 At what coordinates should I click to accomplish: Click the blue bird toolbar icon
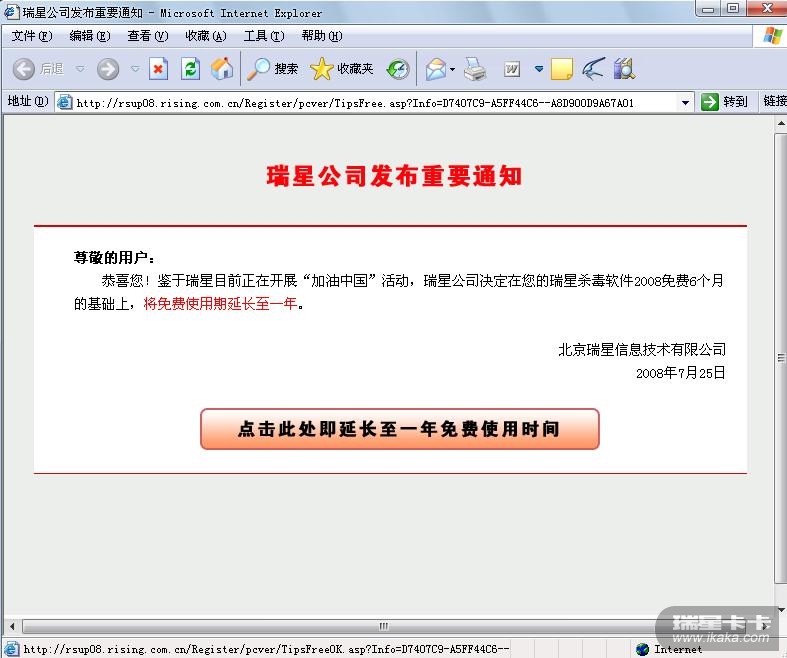pos(593,69)
